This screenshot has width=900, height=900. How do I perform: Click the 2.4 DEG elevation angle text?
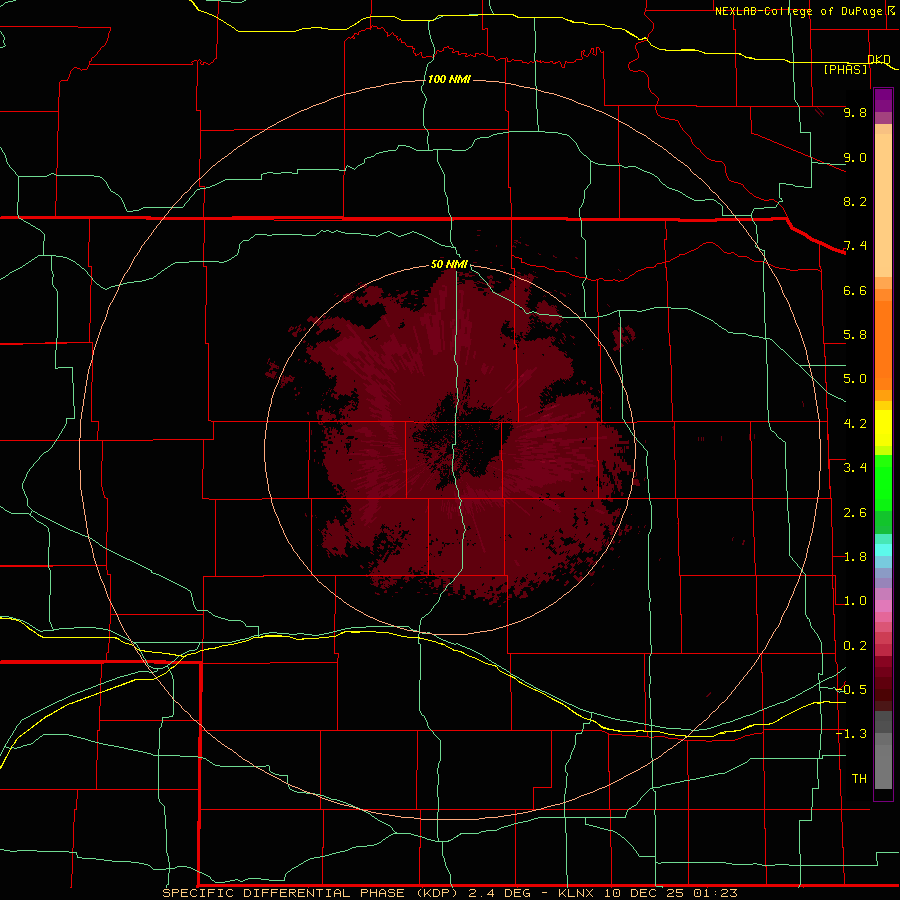click(506, 893)
